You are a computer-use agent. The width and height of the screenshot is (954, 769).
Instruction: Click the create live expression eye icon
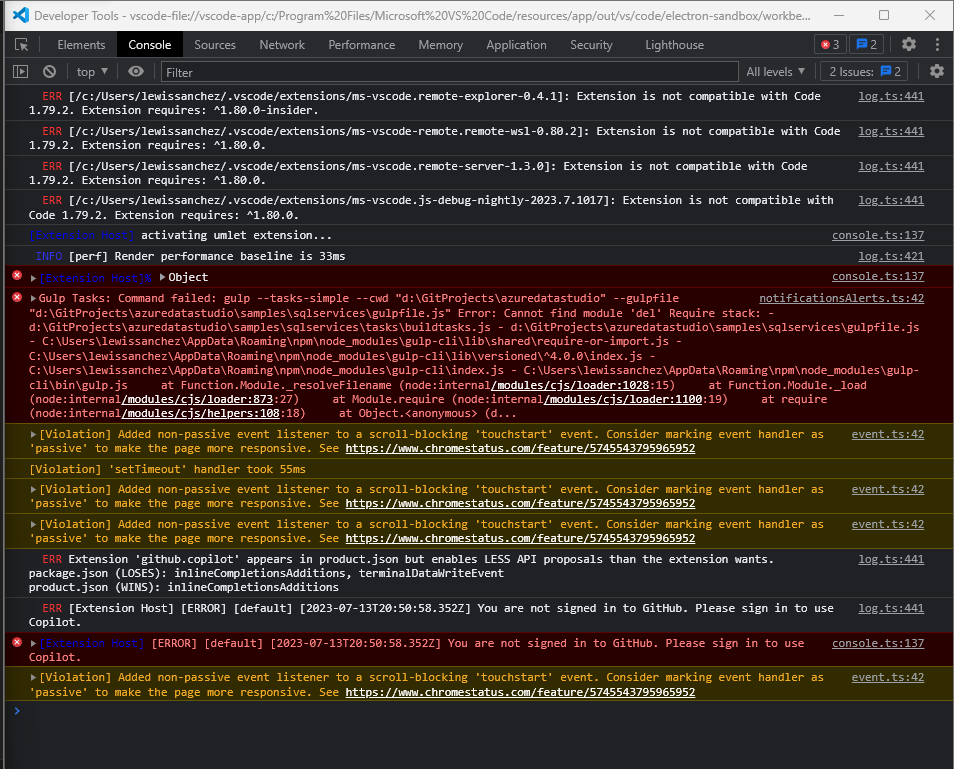click(136, 71)
